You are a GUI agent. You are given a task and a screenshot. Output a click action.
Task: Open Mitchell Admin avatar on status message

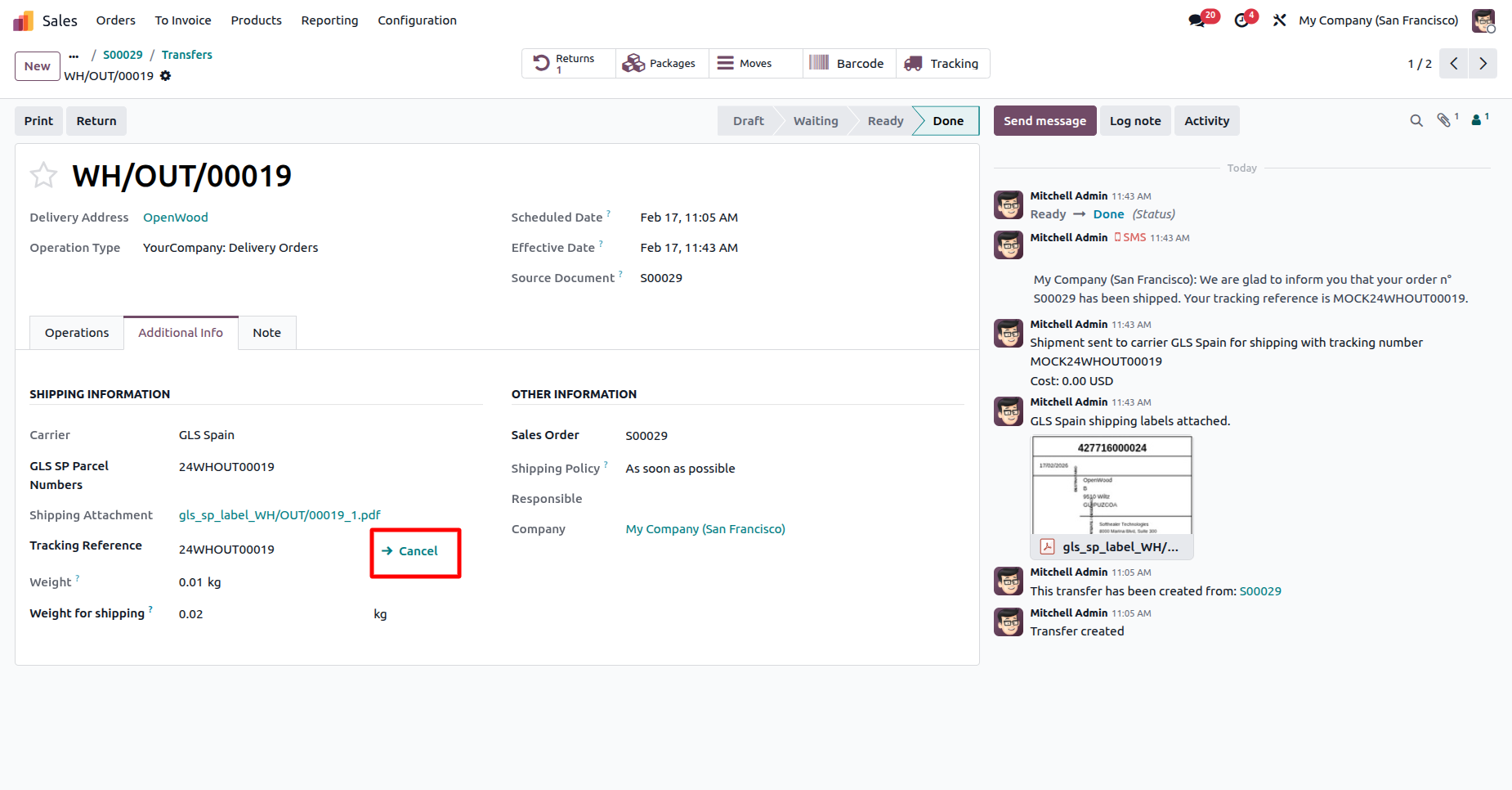(x=1009, y=205)
